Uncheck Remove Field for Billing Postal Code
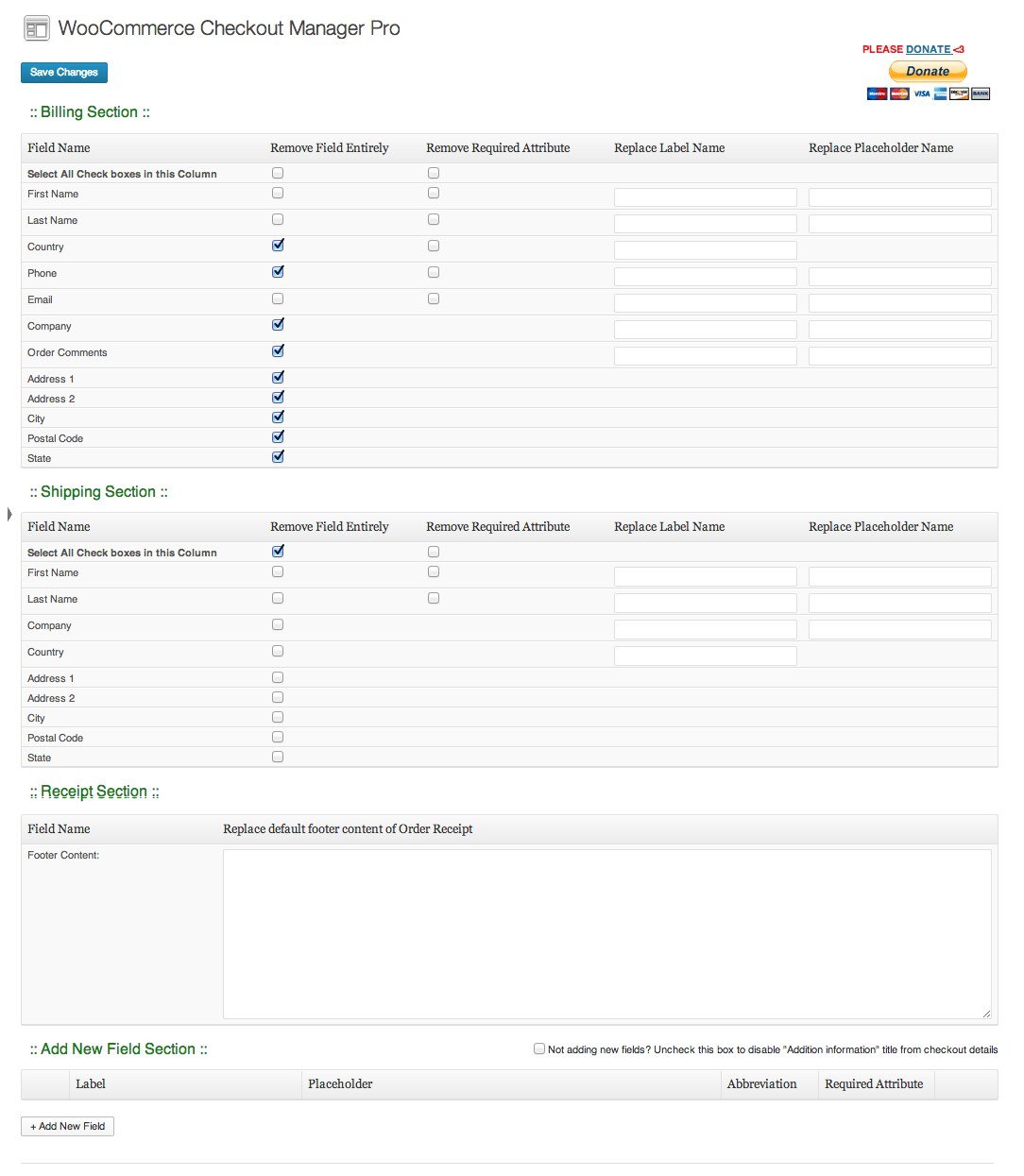The height and width of the screenshot is (1176, 1024). pos(278,437)
